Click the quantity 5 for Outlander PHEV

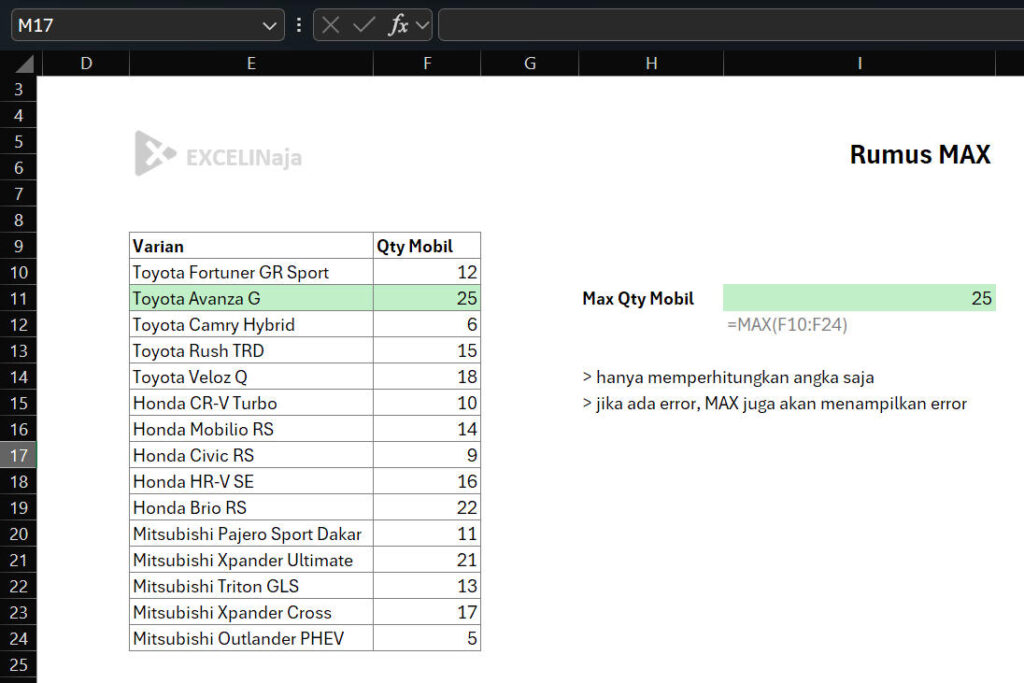click(x=427, y=638)
